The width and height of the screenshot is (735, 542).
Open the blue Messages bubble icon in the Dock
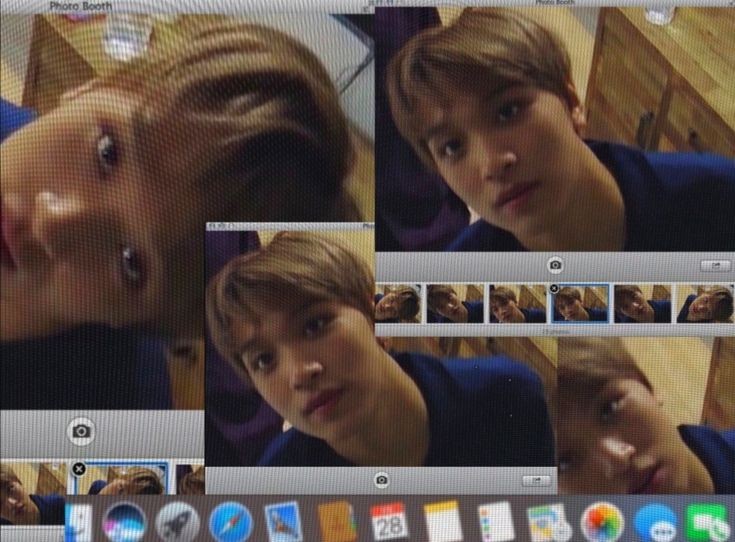[x=655, y=522]
